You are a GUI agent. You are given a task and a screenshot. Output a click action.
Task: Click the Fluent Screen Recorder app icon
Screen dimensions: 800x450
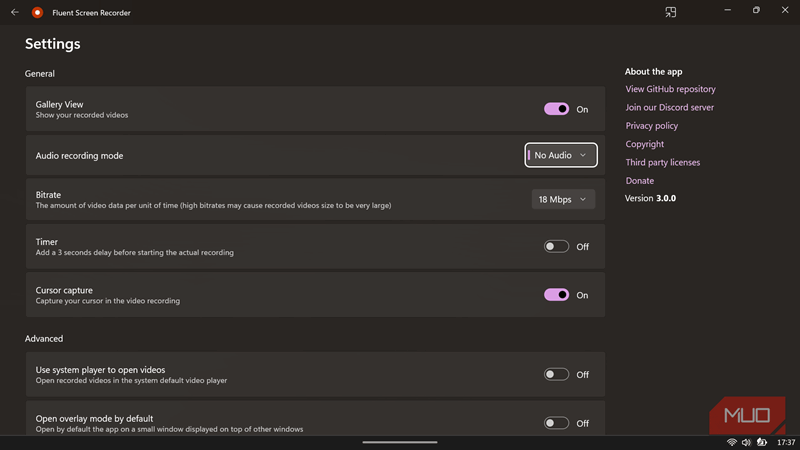click(x=37, y=13)
